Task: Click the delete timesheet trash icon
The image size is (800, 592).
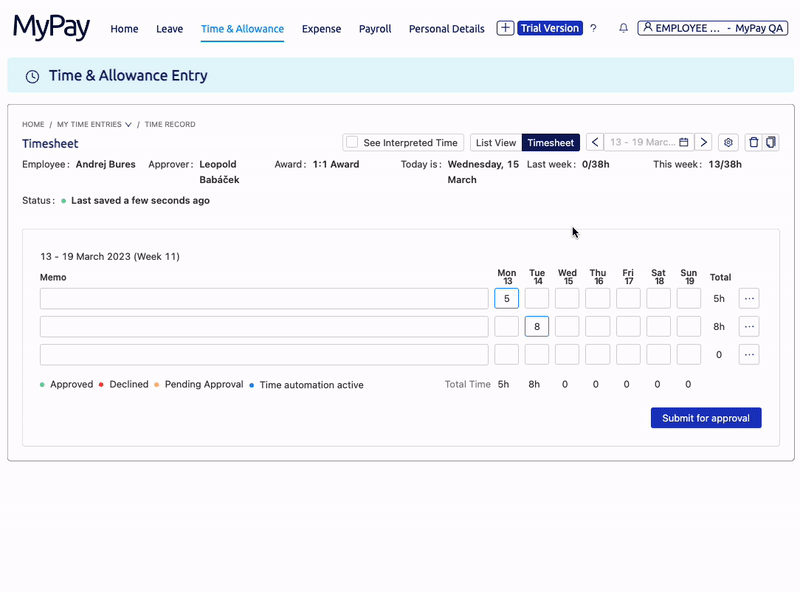Action: tap(753, 142)
